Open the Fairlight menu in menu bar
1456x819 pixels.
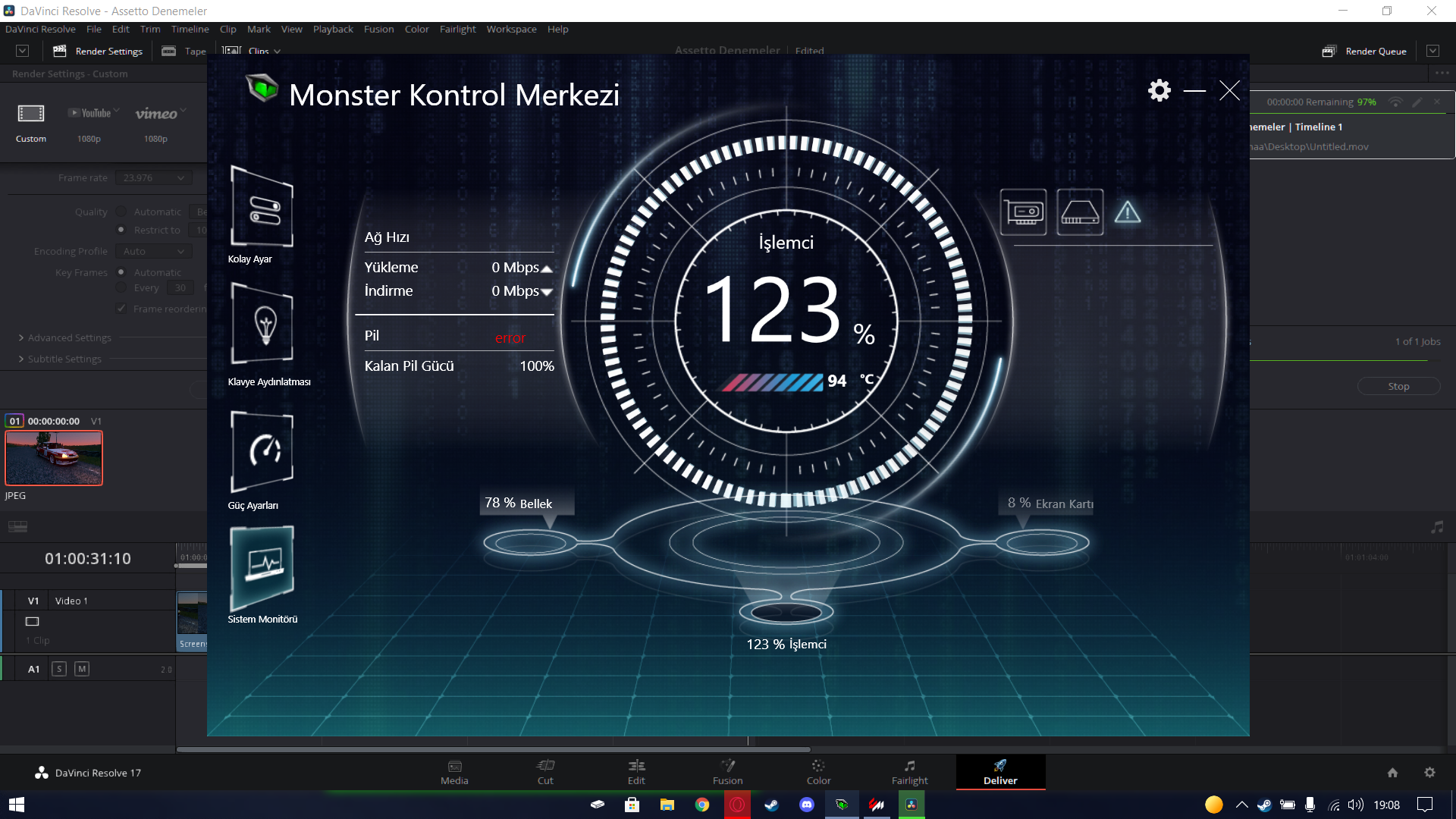coord(457,29)
